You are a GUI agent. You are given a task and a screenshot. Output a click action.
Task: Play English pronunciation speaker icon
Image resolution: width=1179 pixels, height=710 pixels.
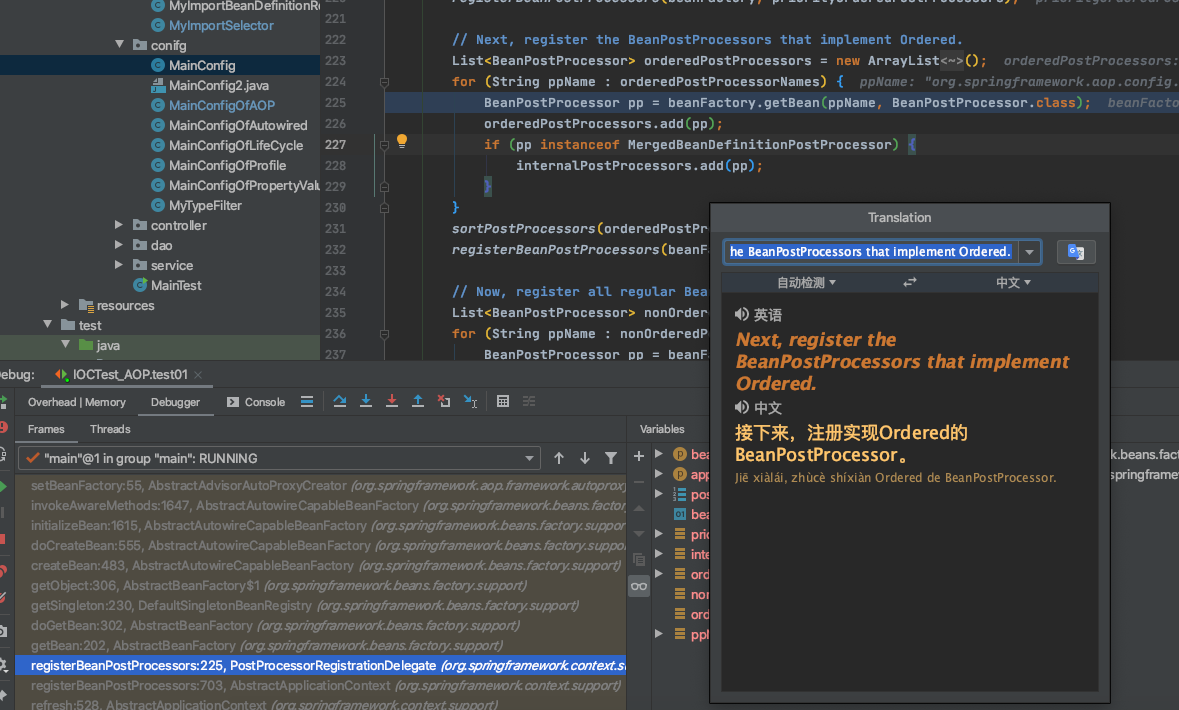tap(742, 315)
